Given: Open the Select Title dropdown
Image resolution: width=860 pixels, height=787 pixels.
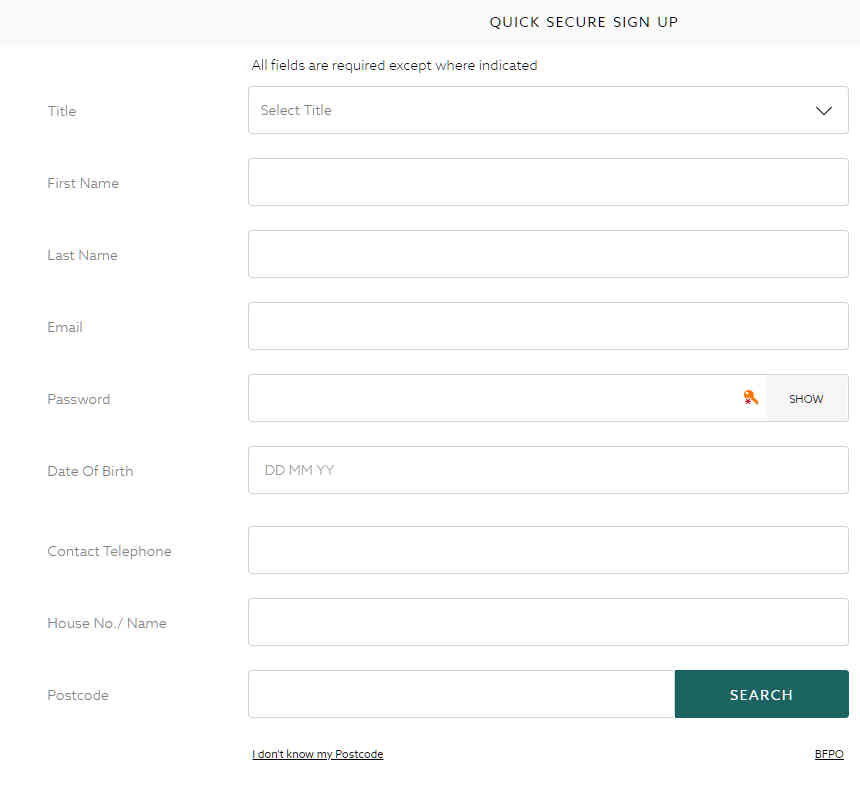Looking at the screenshot, I should point(548,110).
